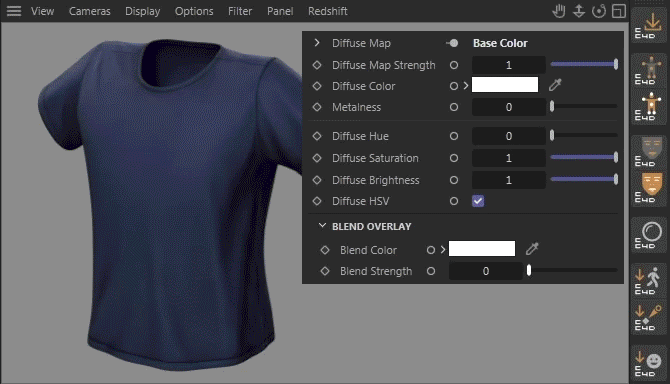Pick Diffuse Color with the eyedropper
Image resolution: width=670 pixels, height=384 pixels.
(x=555, y=85)
